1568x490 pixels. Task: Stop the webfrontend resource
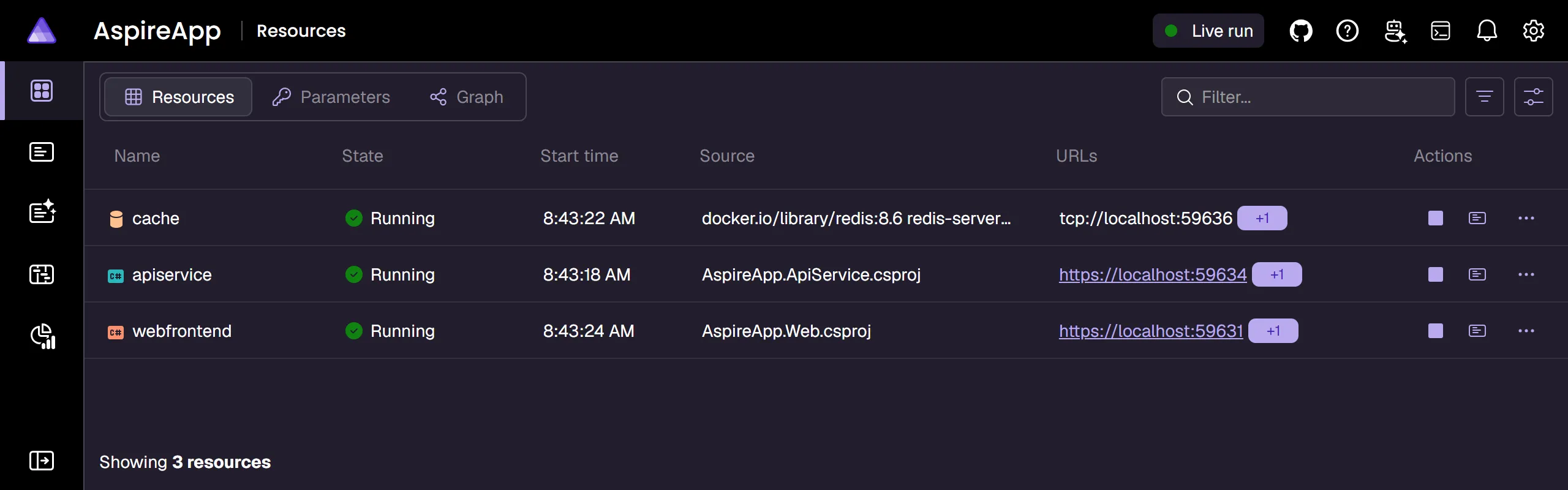pos(1436,331)
